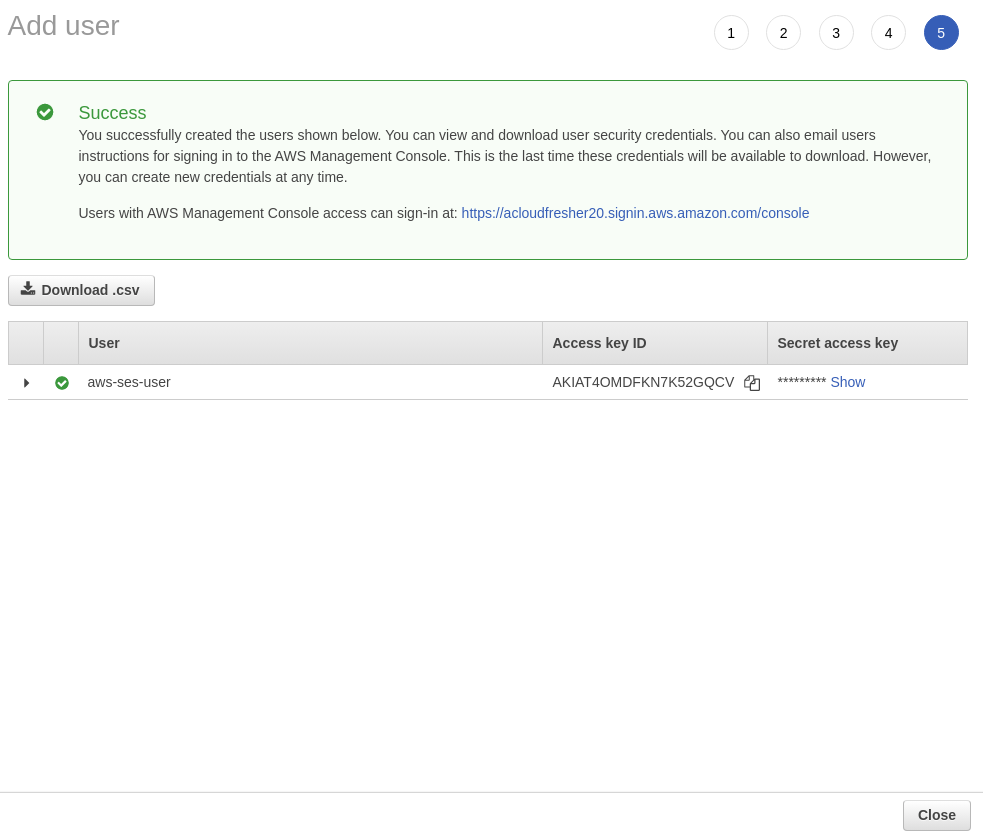Image resolution: width=983 pixels, height=833 pixels.
Task: Select step 3 circle
Action: (836, 33)
